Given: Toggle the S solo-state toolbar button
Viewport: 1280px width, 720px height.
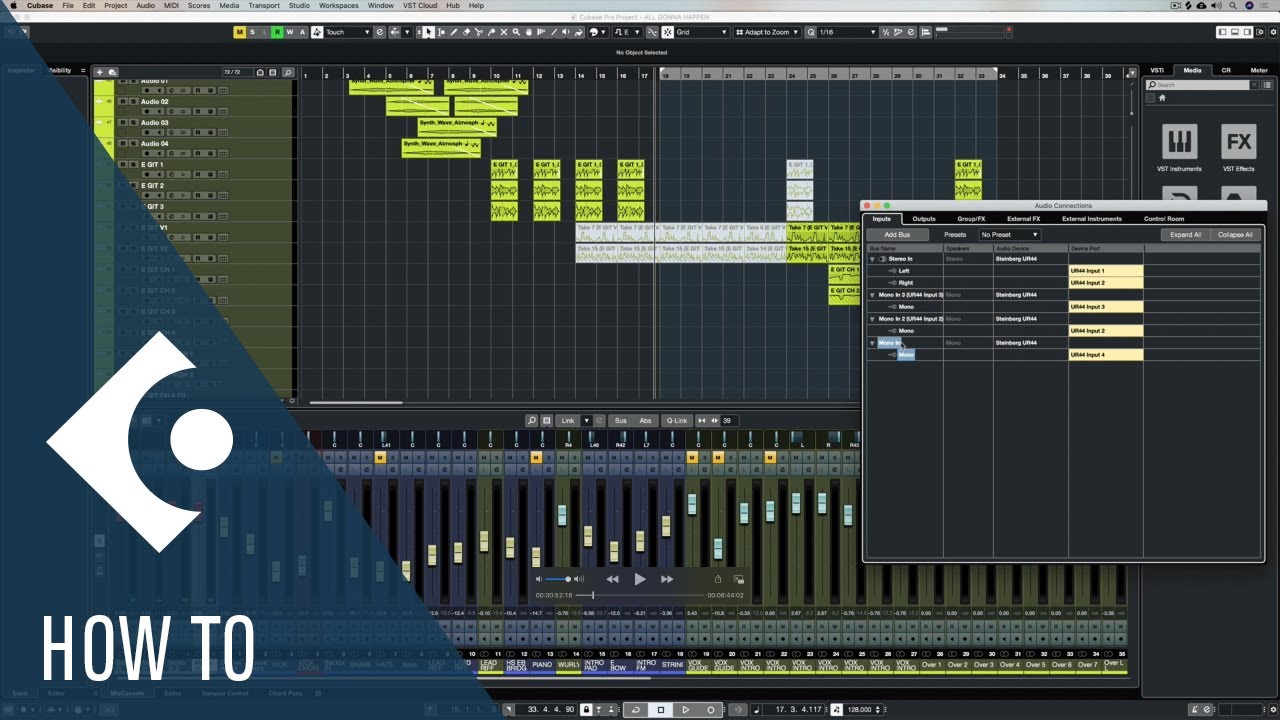Looking at the screenshot, I should (x=253, y=32).
